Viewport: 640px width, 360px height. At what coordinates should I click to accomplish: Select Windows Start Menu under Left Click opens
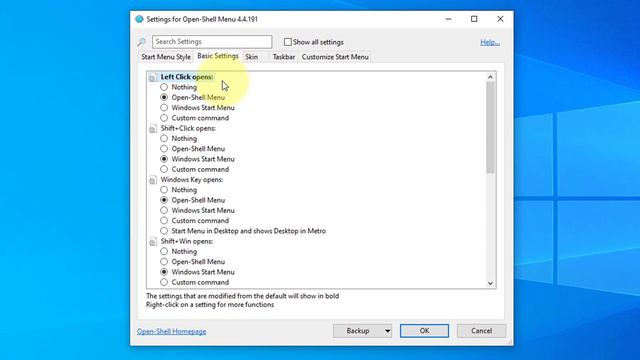coord(164,107)
